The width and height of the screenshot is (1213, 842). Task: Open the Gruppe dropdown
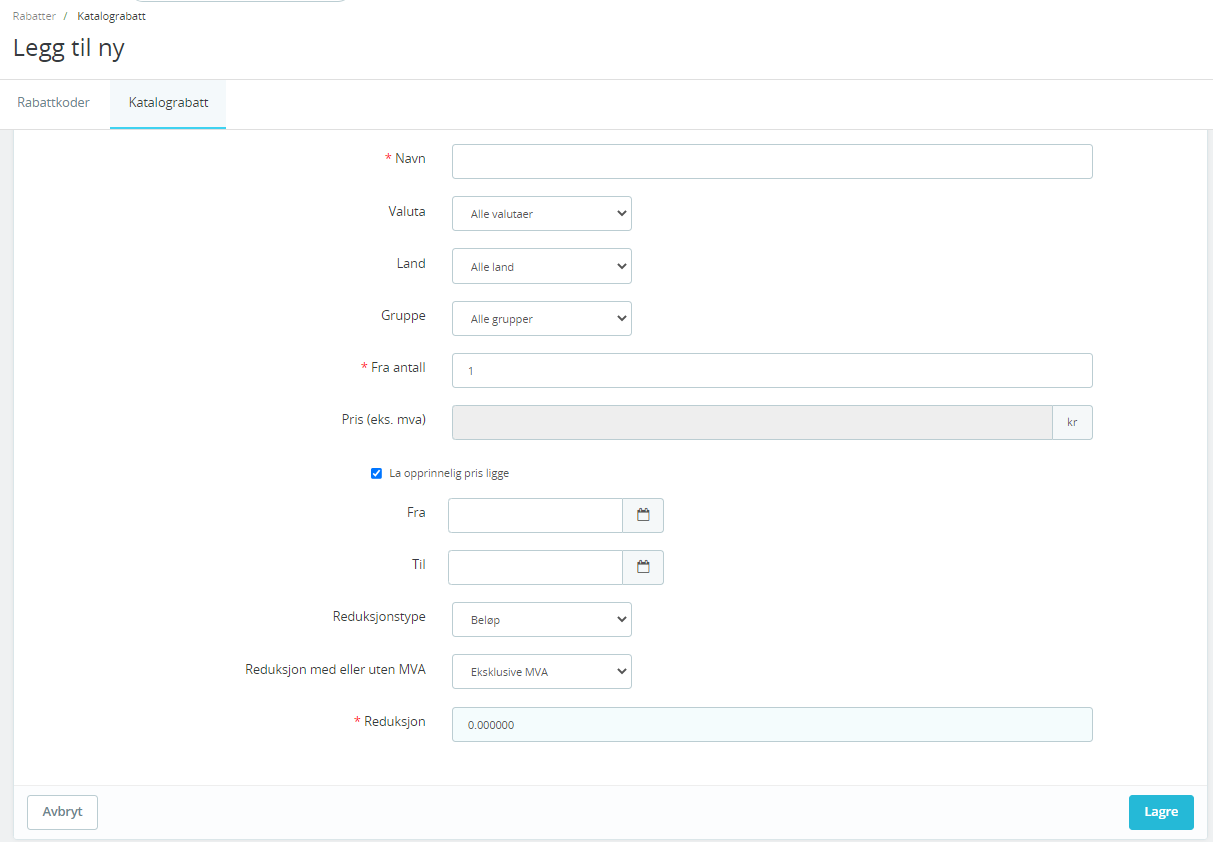pos(542,318)
